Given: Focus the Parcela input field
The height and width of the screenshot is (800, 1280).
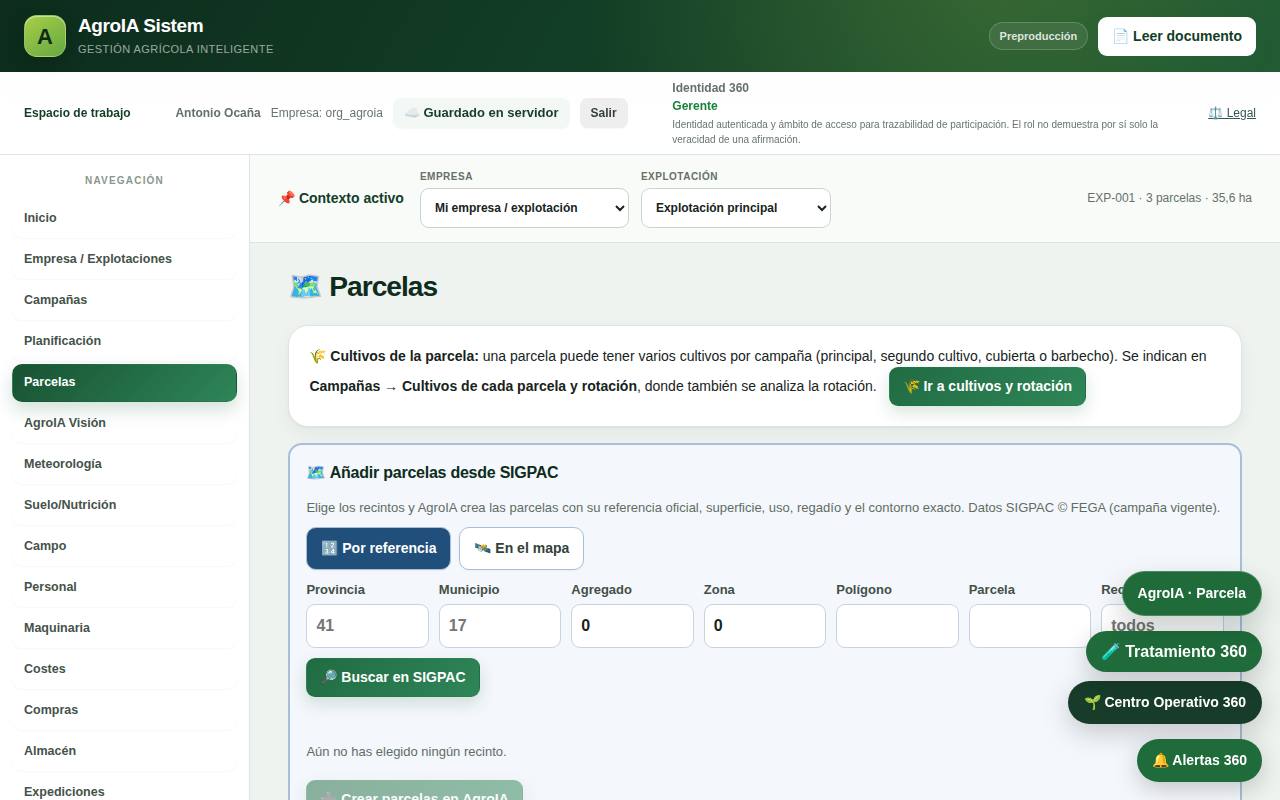Looking at the screenshot, I should click(x=1030, y=626).
